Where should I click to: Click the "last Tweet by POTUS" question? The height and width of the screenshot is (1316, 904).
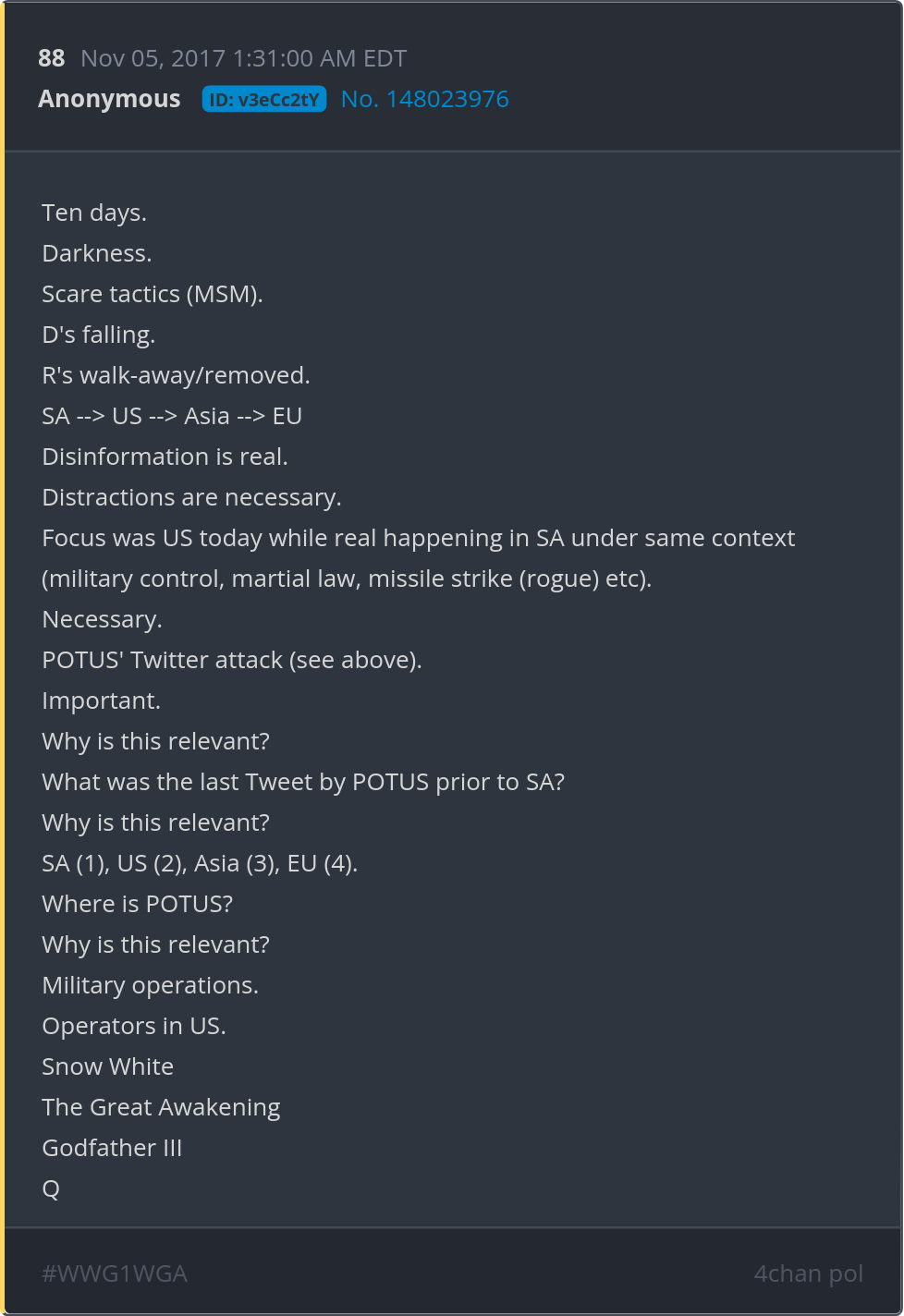click(303, 782)
